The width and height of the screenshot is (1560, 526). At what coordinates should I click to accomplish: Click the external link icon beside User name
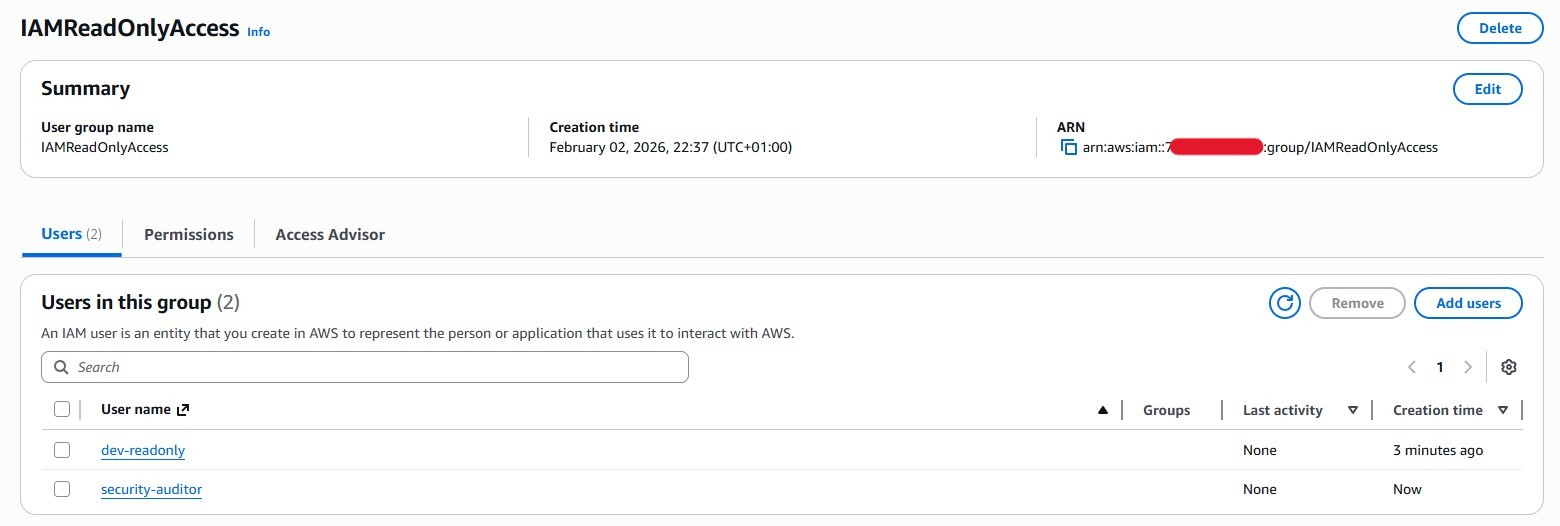(x=183, y=410)
